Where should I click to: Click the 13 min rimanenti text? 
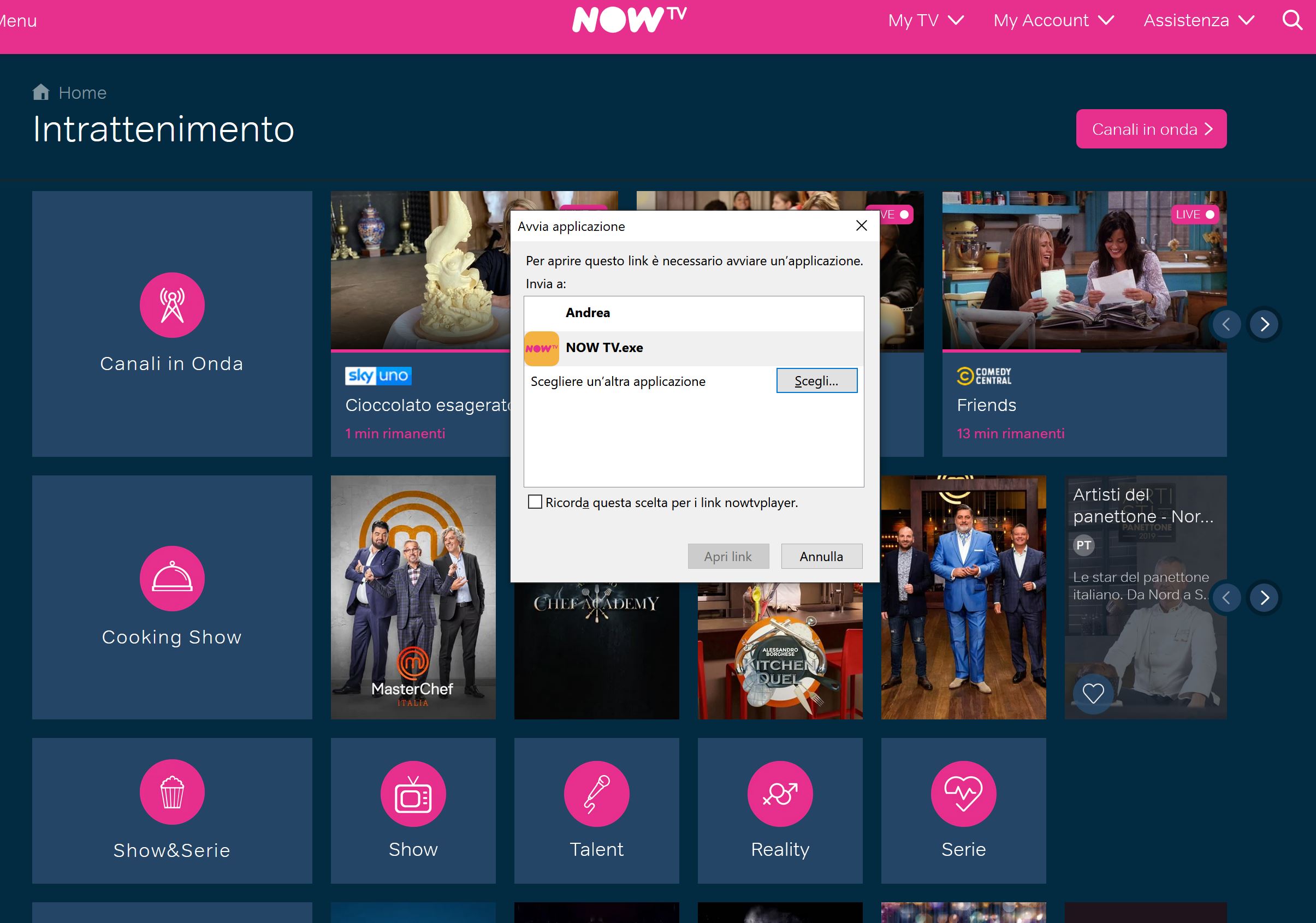click(x=1010, y=434)
